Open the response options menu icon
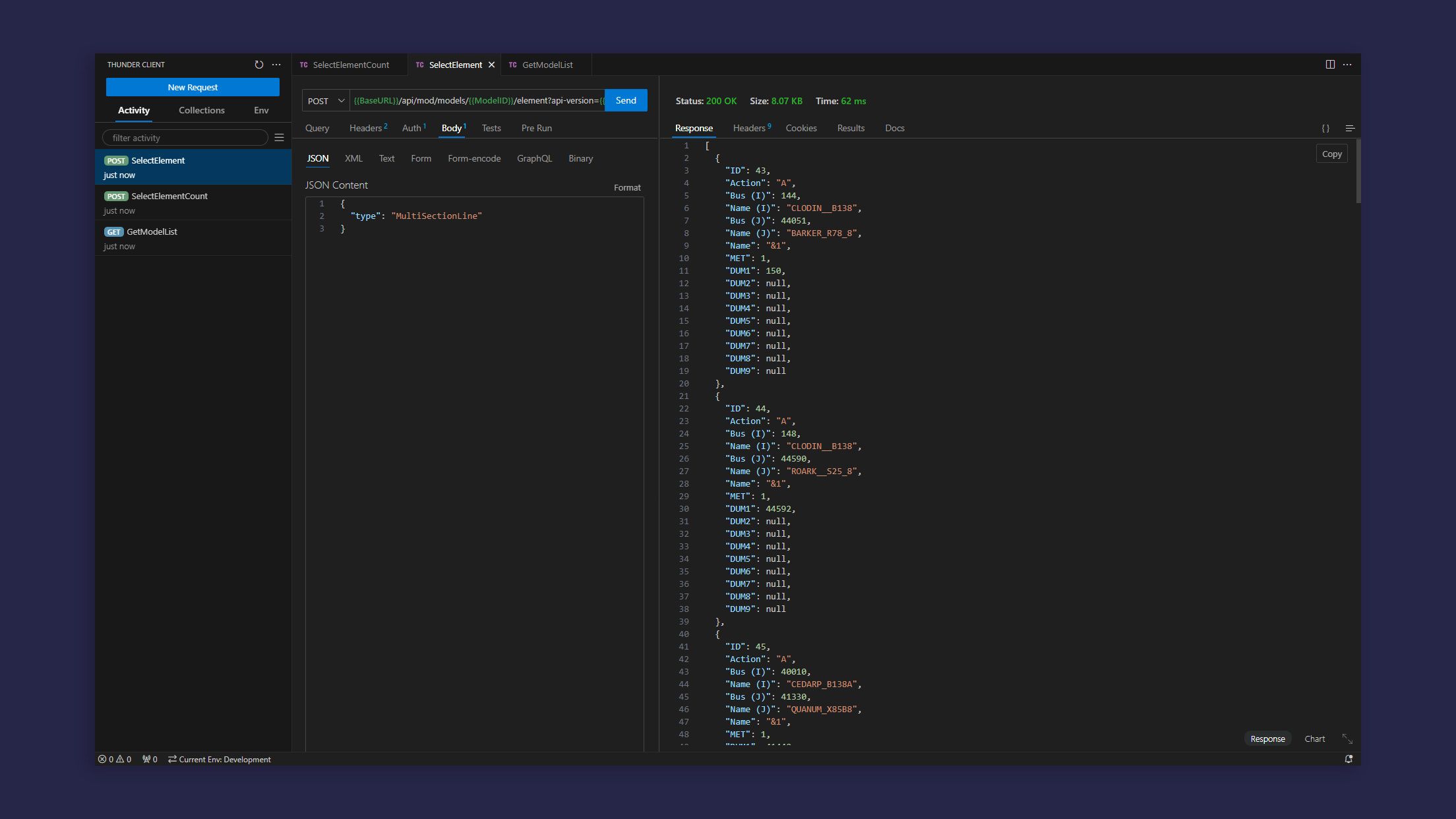1456x819 pixels. coord(1350,129)
